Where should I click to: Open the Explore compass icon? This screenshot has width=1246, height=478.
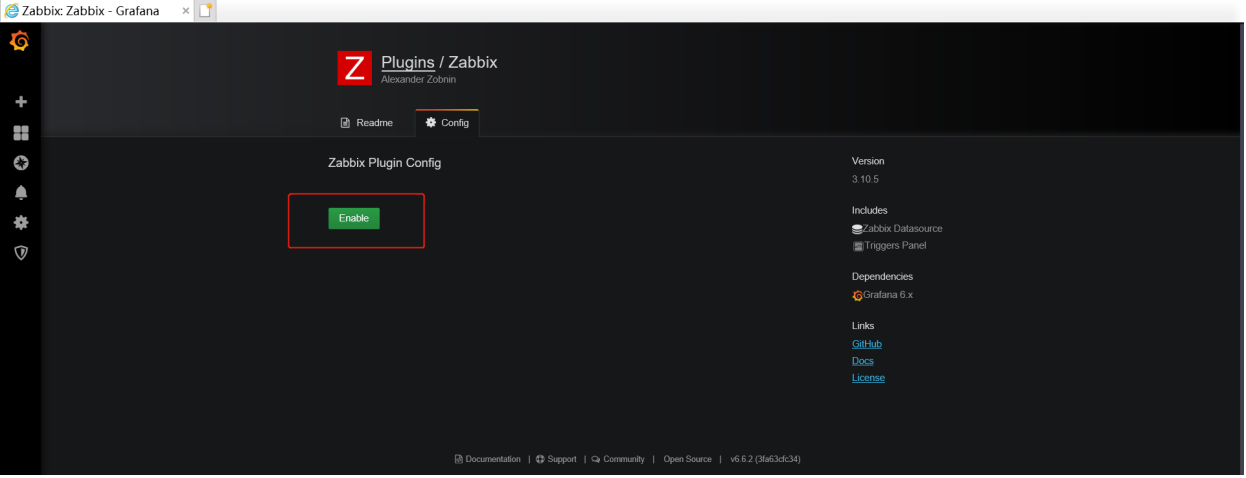(x=20, y=162)
